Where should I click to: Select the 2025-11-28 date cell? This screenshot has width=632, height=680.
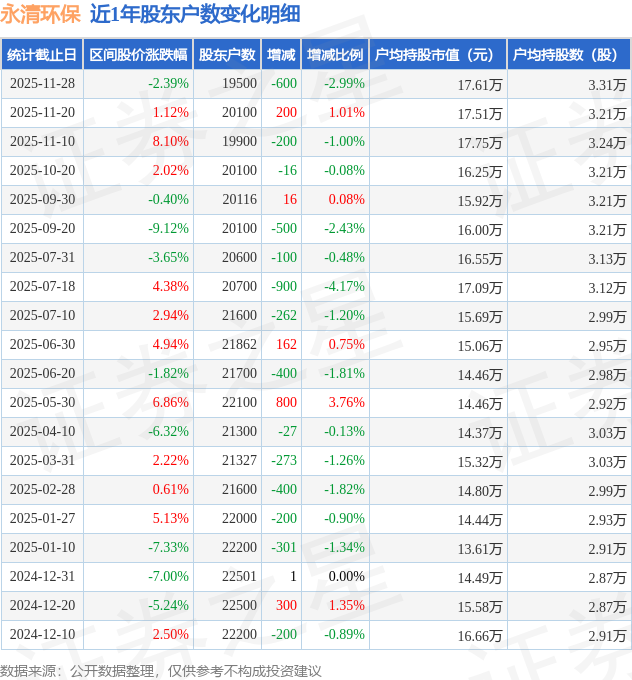[42, 84]
